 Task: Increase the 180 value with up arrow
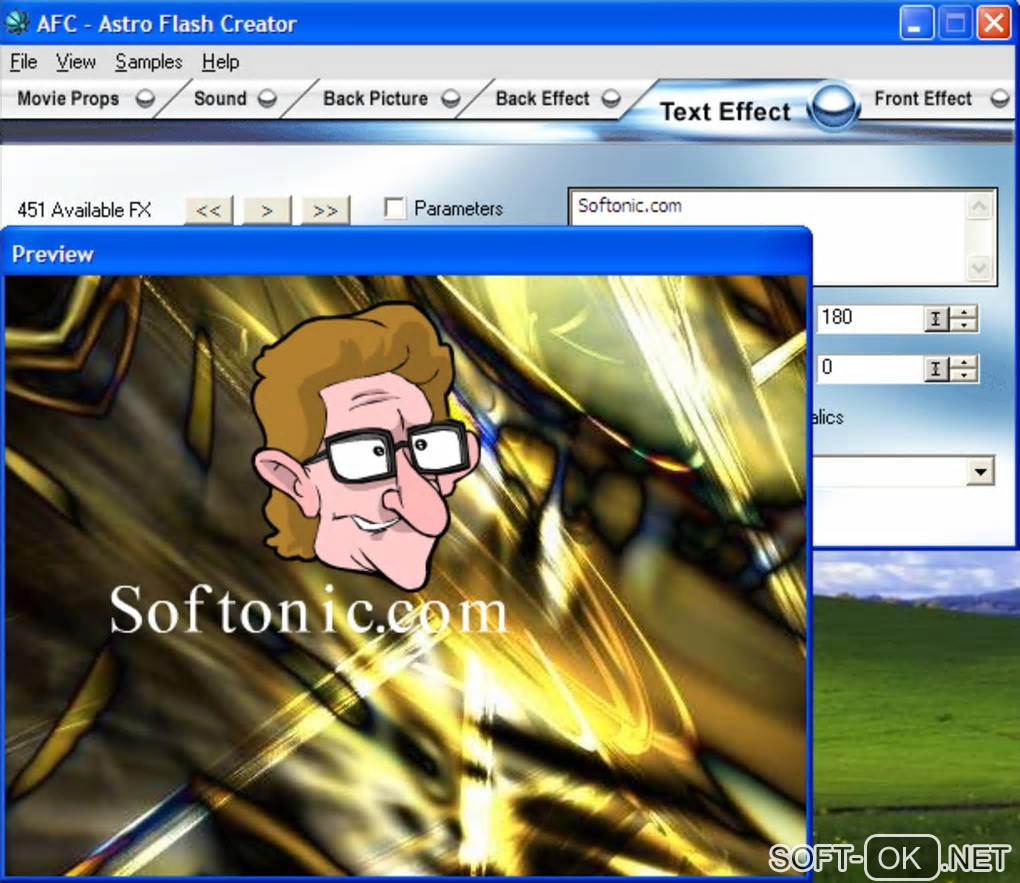(964, 312)
